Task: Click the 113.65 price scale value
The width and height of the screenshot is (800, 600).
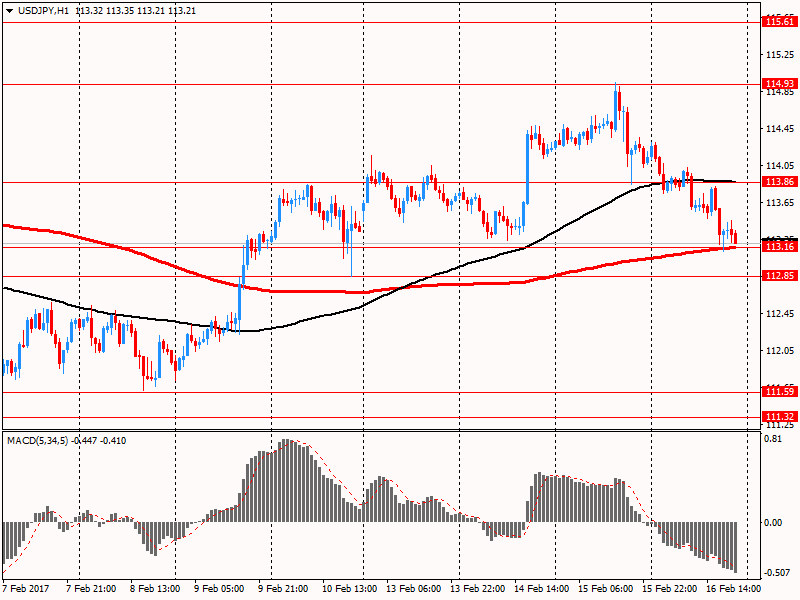Action: coord(780,203)
